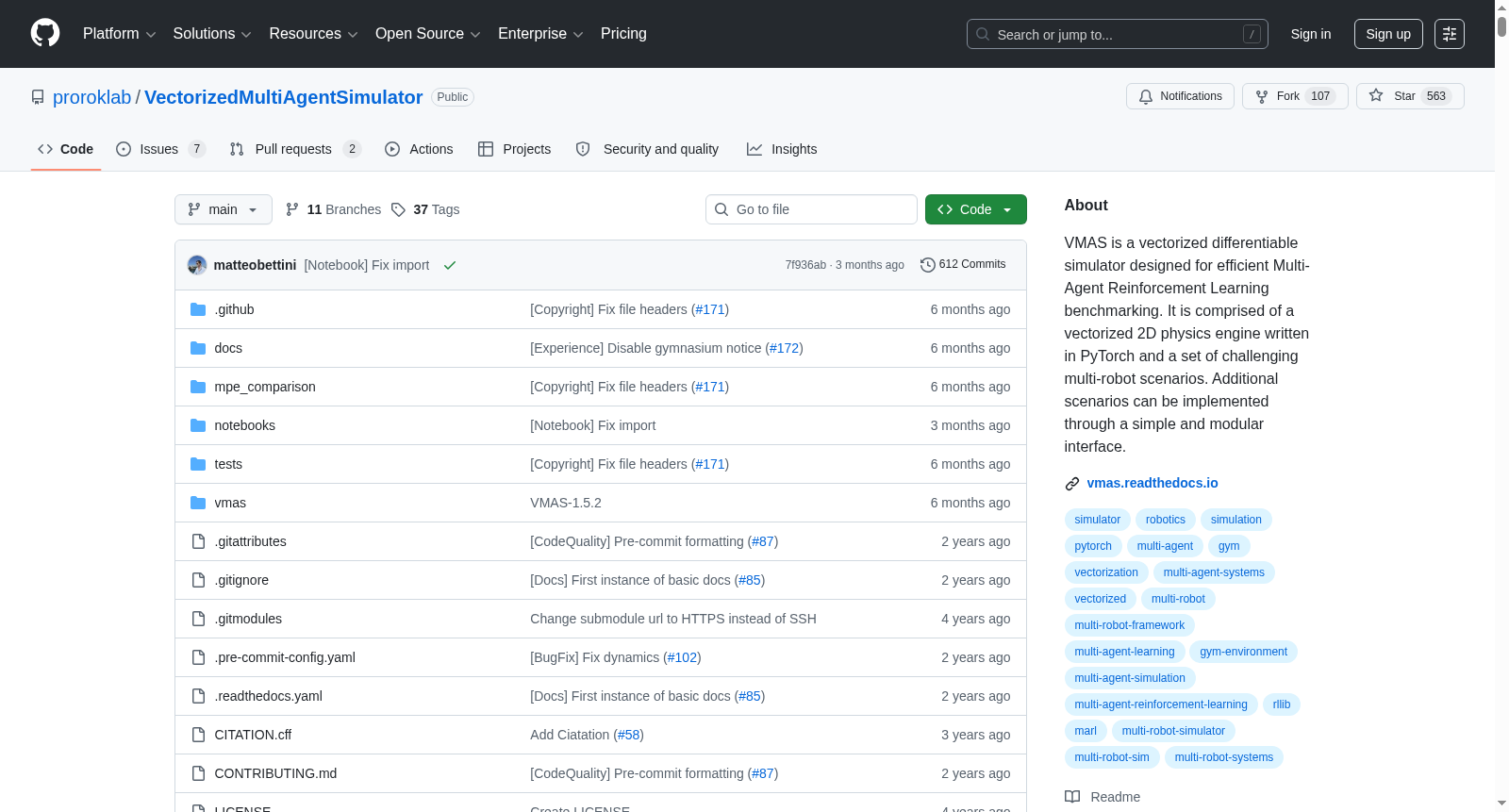Open the proroklab owner link
1509x812 pixels.
[x=91, y=97]
